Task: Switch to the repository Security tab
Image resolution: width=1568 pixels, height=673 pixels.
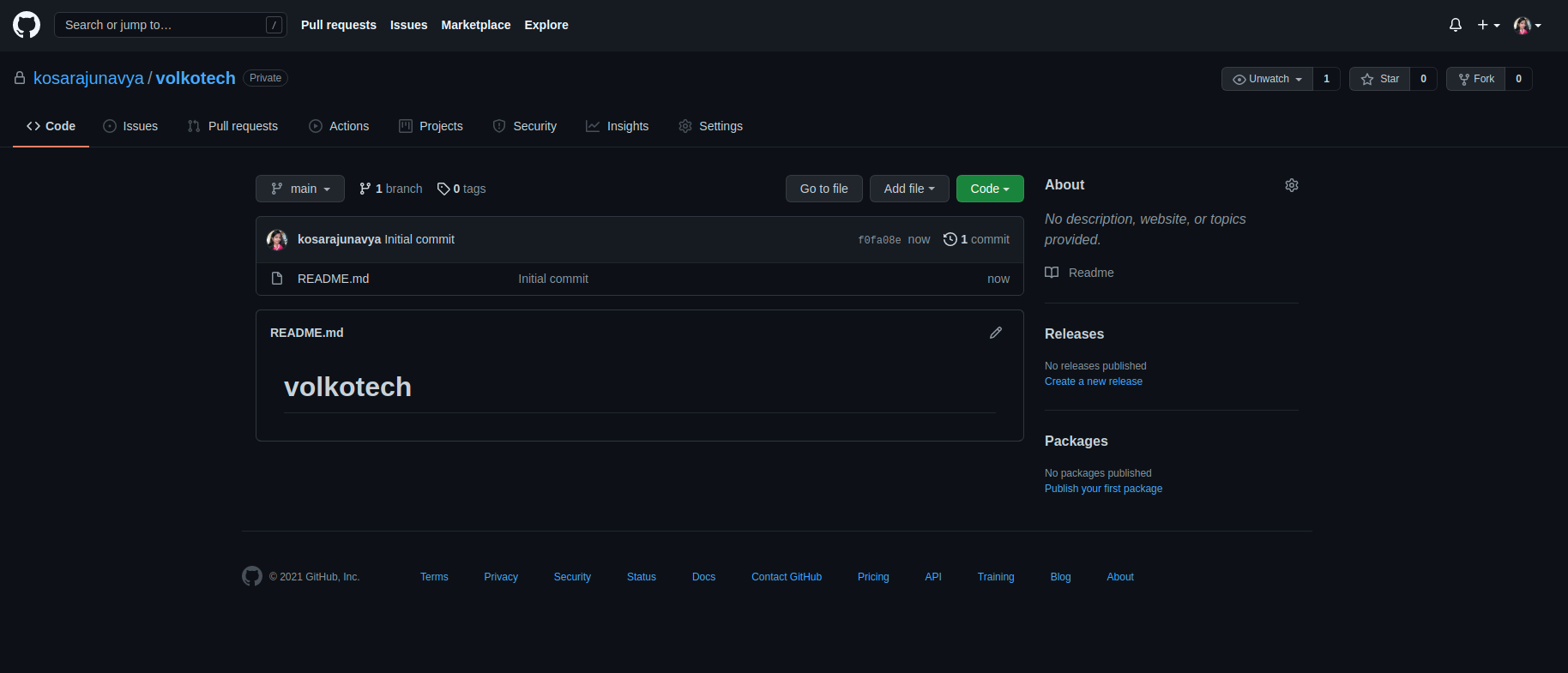Action: (525, 126)
